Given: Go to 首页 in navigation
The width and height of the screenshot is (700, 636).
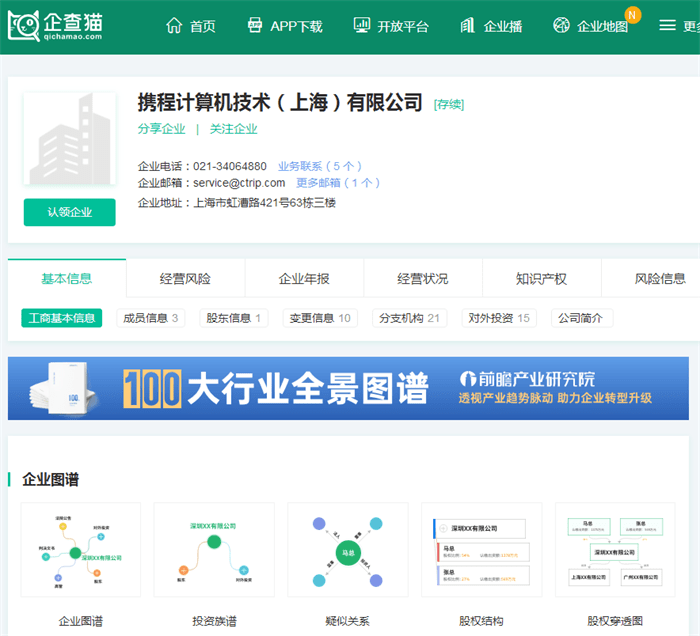Looking at the screenshot, I should tap(203, 26).
